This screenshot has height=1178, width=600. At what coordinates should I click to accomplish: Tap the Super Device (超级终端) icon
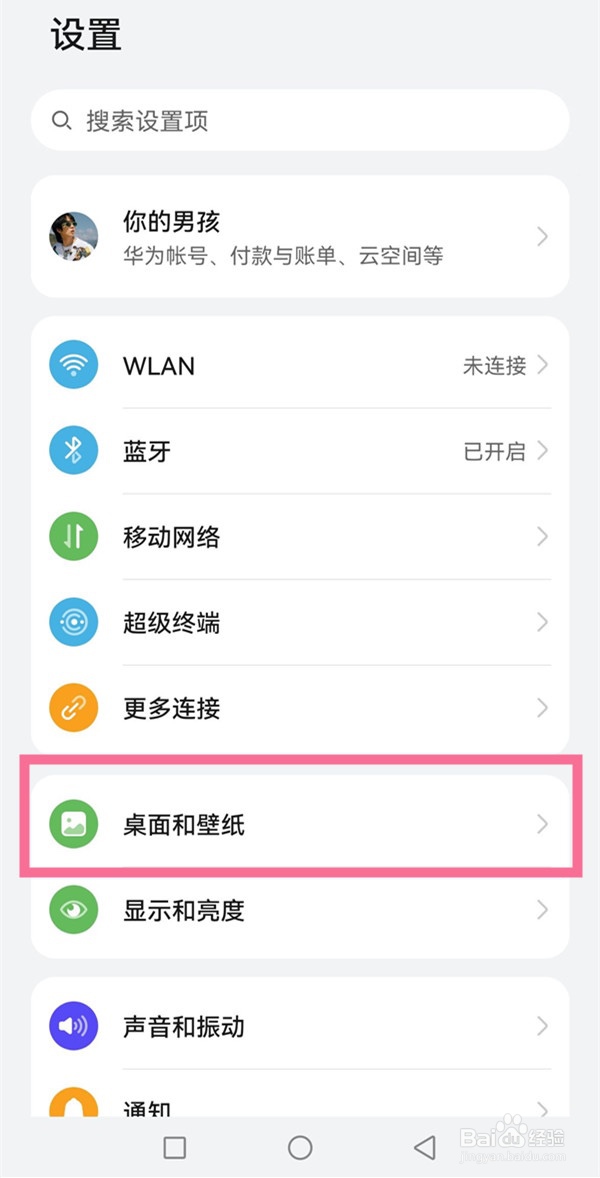(74, 622)
